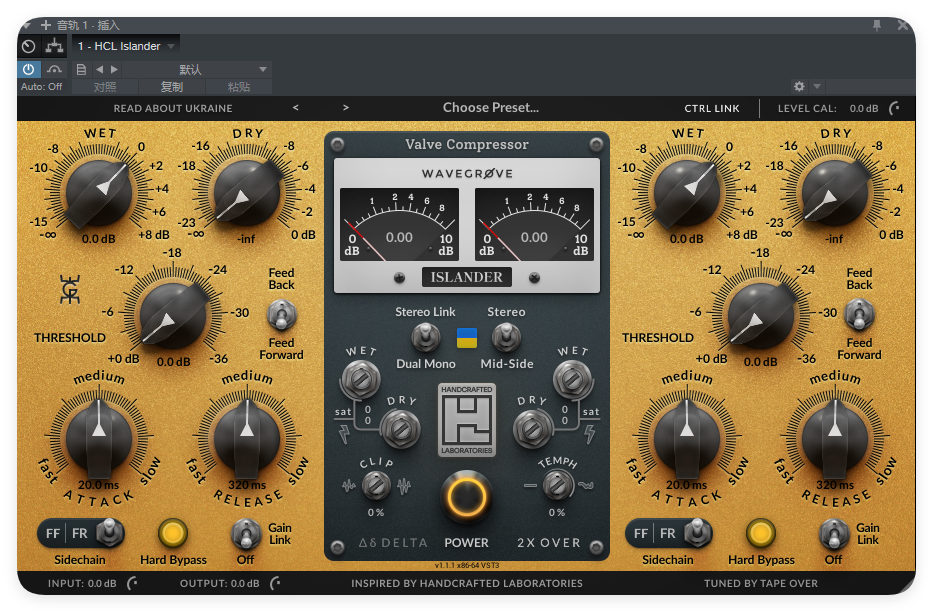Expand the 默认 preset dropdown
This screenshot has width=933, height=612.
pyautogui.click(x=196, y=70)
